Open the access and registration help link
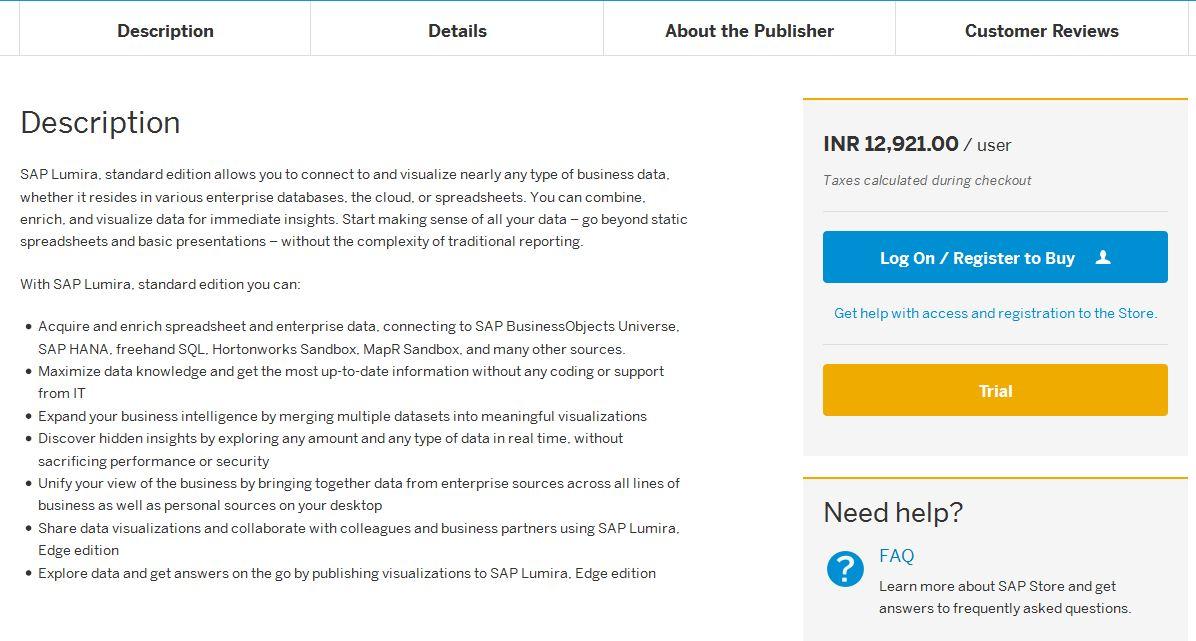 pyautogui.click(x=995, y=313)
